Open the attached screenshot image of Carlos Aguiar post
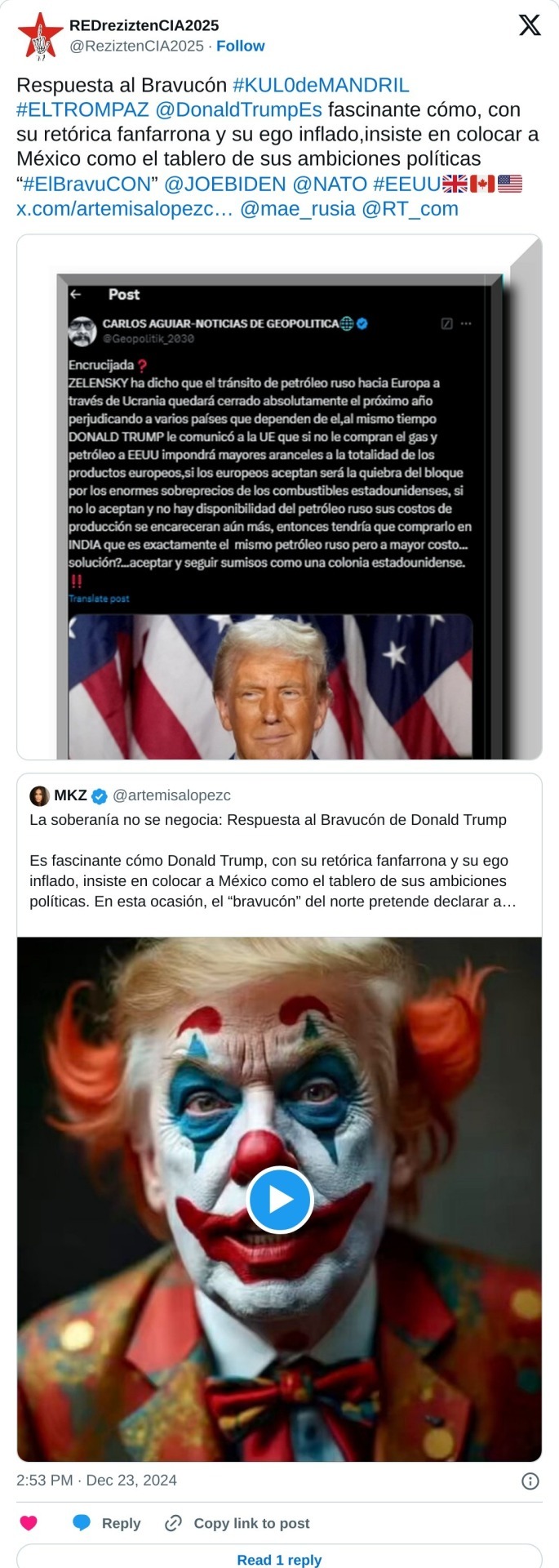The height and width of the screenshot is (1568, 559). tap(279, 497)
